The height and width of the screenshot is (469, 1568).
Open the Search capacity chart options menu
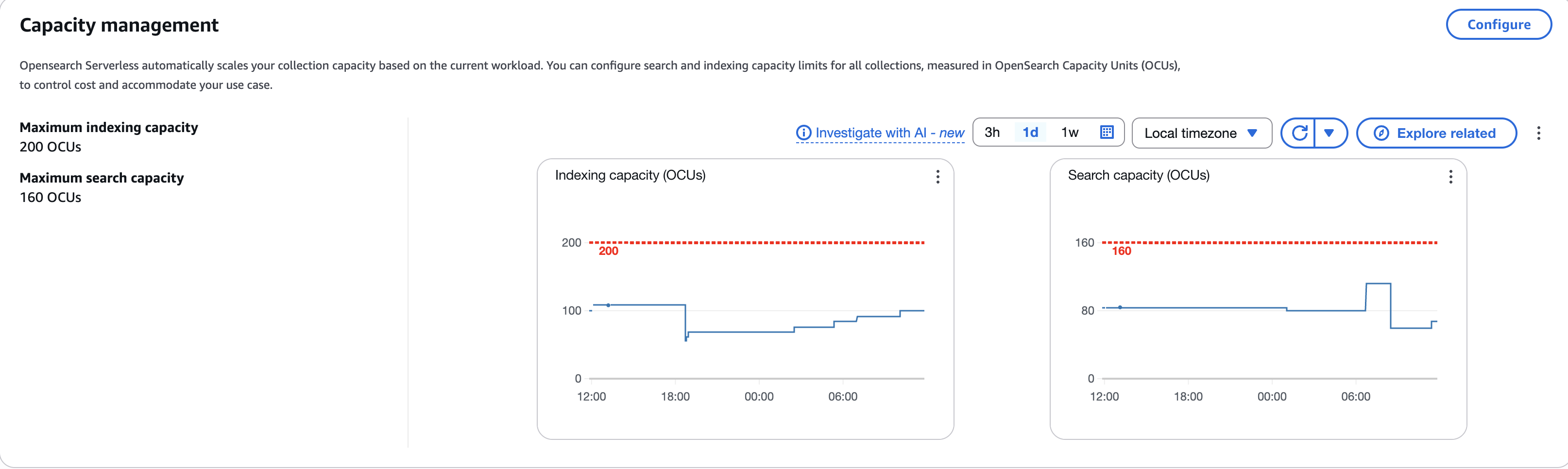[x=1450, y=177]
